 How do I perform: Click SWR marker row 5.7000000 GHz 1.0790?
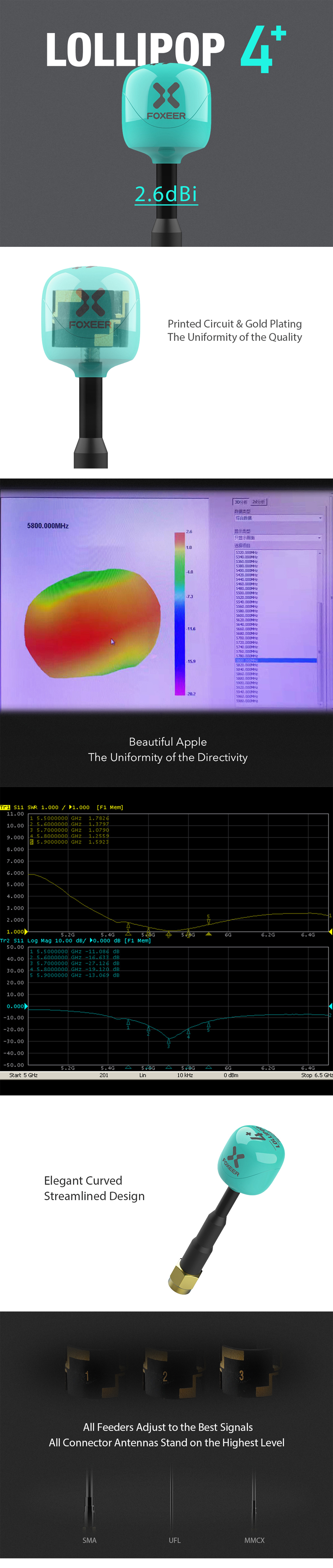pyautogui.click(x=70, y=830)
